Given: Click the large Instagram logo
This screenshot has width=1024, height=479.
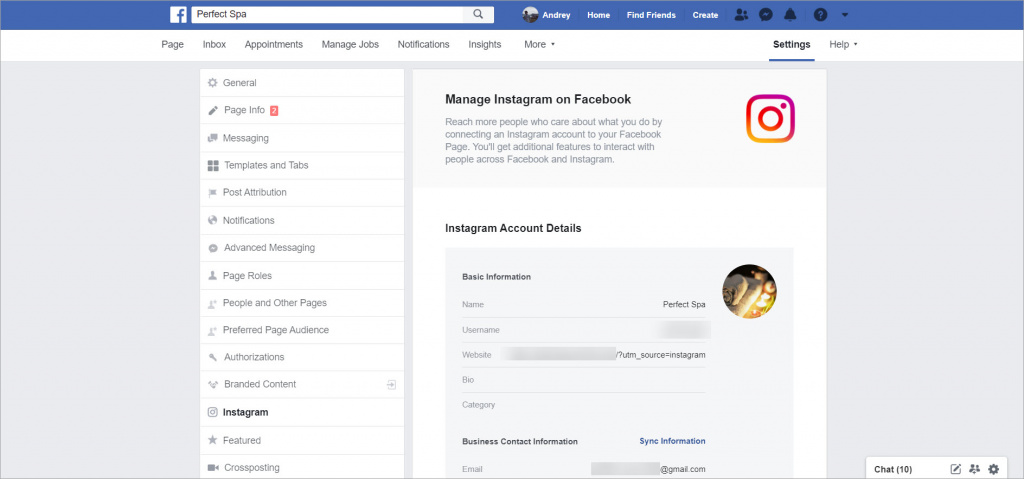Looking at the screenshot, I should pos(771,118).
